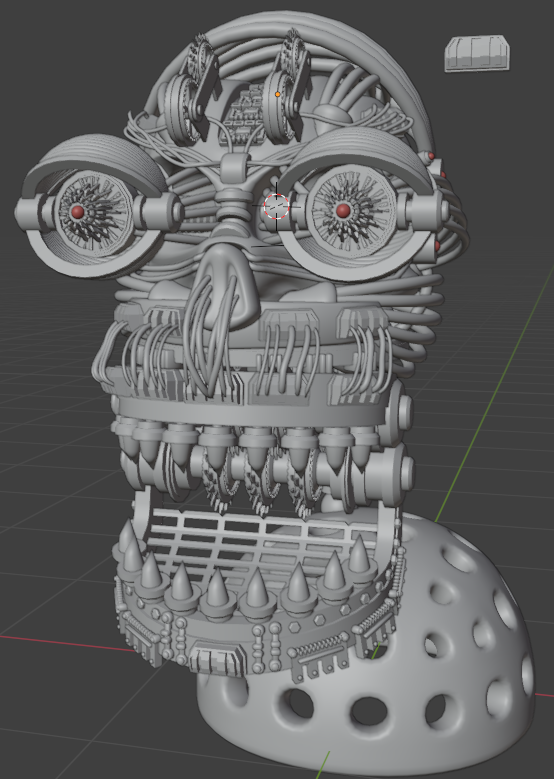Click the 3D cursor beside the right eye

click(x=276, y=206)
